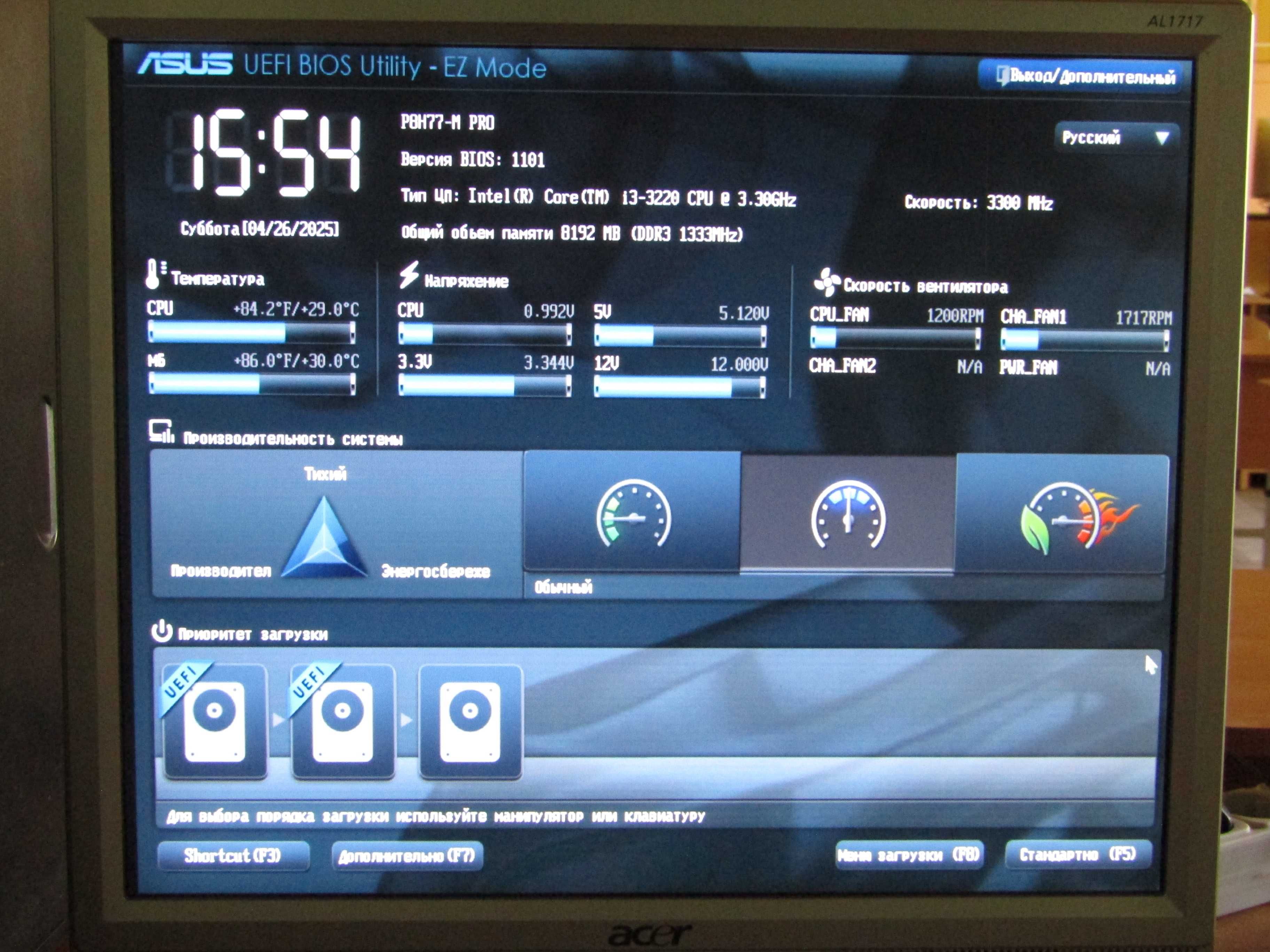Click the Производительность системы monitor icon

tap(161, 432)
